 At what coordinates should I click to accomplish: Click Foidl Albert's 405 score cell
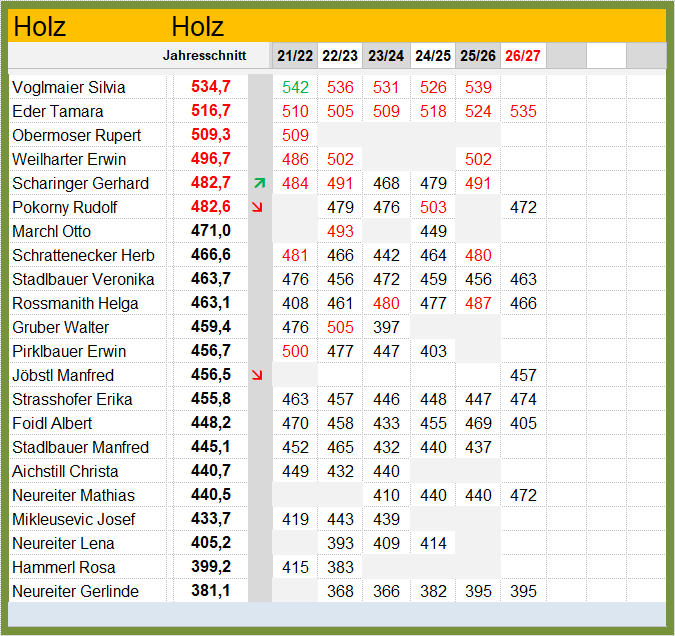click(x=523, y=423)
